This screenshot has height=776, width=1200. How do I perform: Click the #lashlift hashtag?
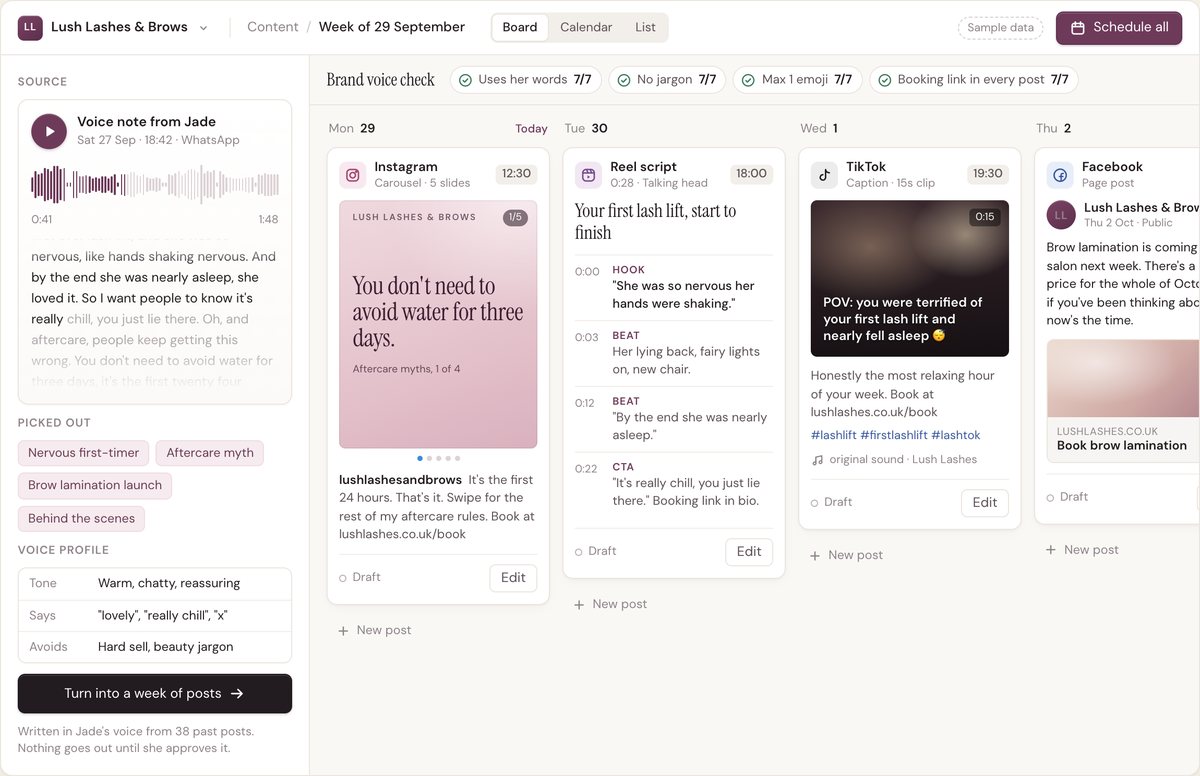click(x=834, y=436)
